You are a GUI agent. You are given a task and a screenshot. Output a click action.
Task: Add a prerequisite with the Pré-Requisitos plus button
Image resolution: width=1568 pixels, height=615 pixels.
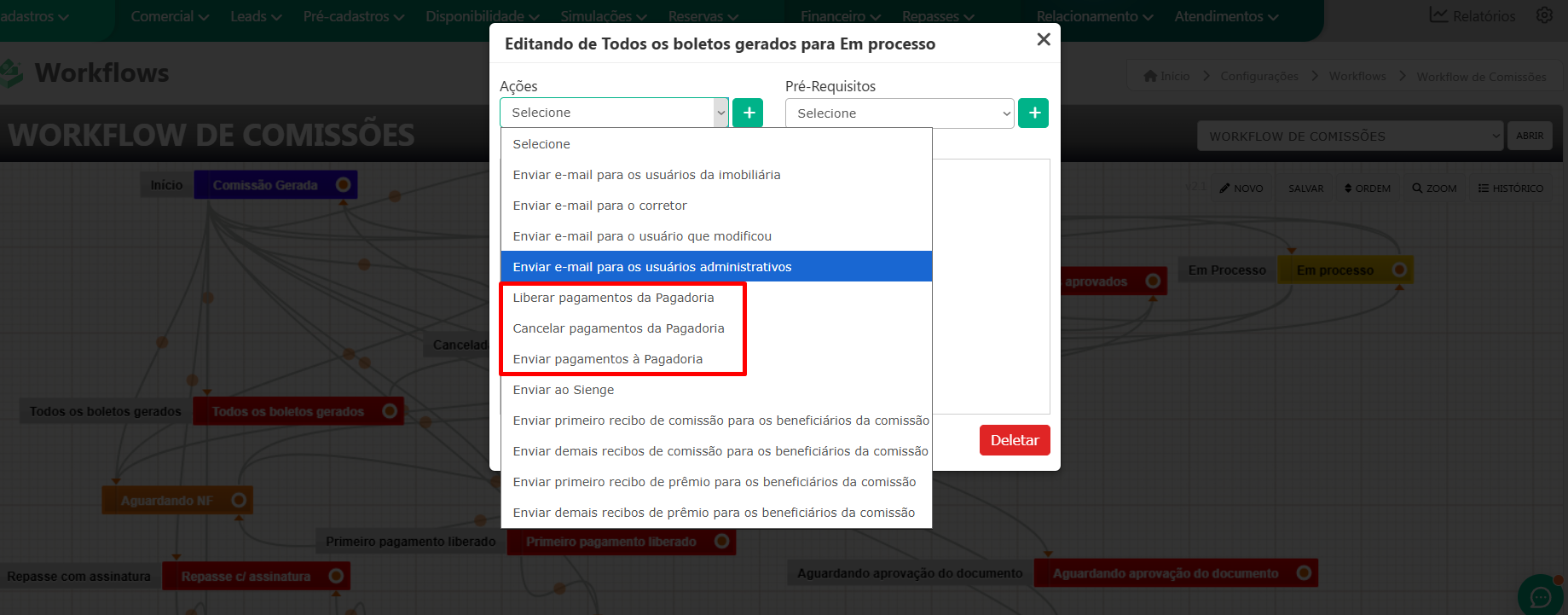click(1033, 113)
